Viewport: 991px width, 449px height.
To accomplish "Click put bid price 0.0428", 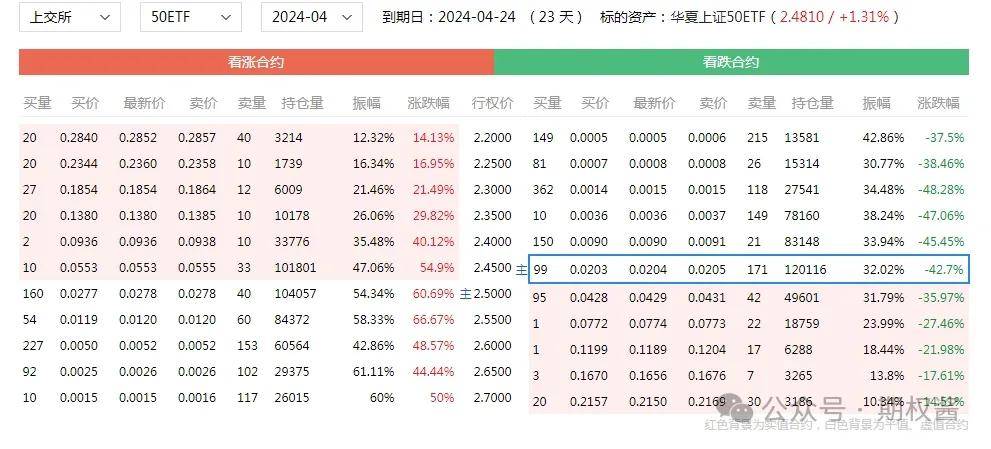I will (588, 297).
